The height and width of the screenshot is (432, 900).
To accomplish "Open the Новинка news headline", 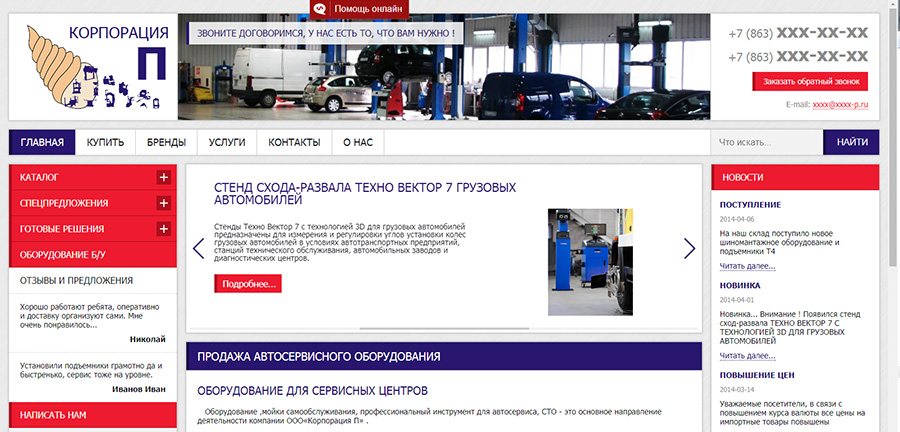I will tap(740, 285).
